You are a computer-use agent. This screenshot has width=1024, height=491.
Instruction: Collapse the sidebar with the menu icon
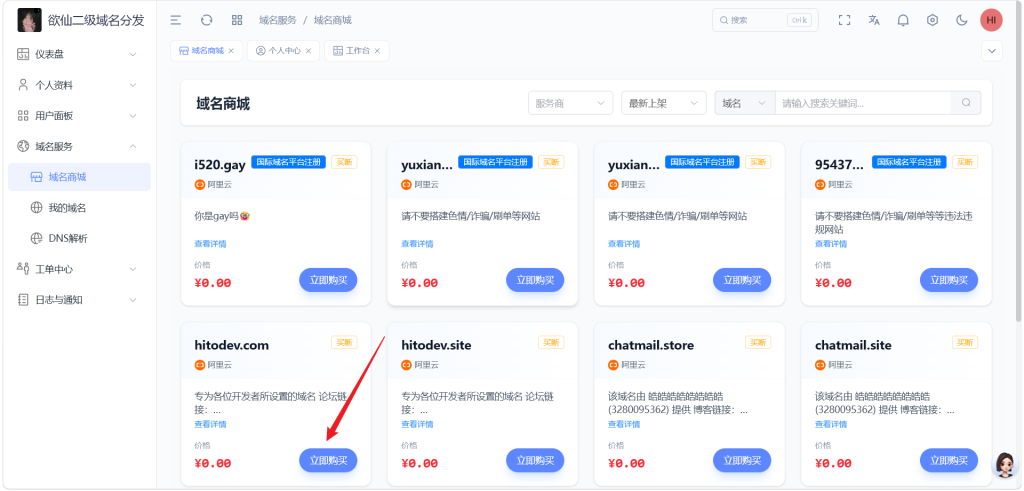[176, 20]
